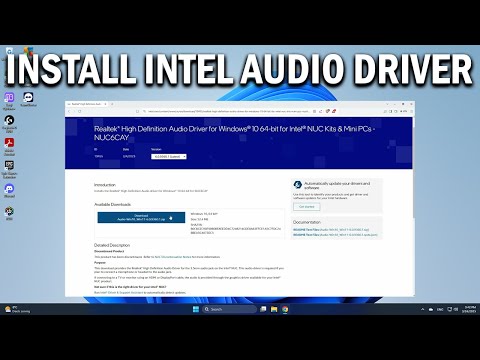Click the Automatically update your drivers heading
This screenshot has height=360, width=480.
tap(337, 185)
